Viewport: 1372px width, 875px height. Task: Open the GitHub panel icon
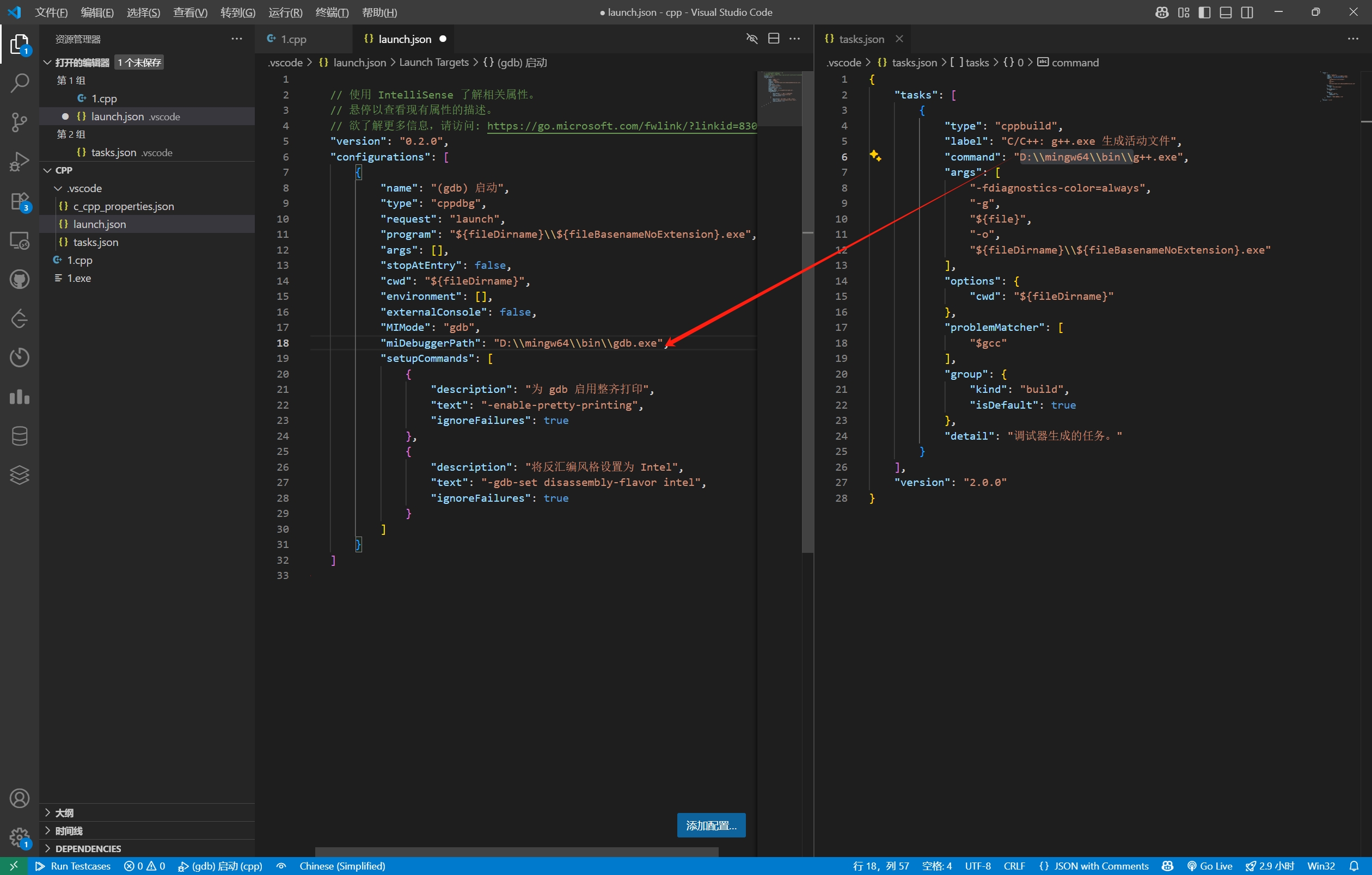point(20,279)
